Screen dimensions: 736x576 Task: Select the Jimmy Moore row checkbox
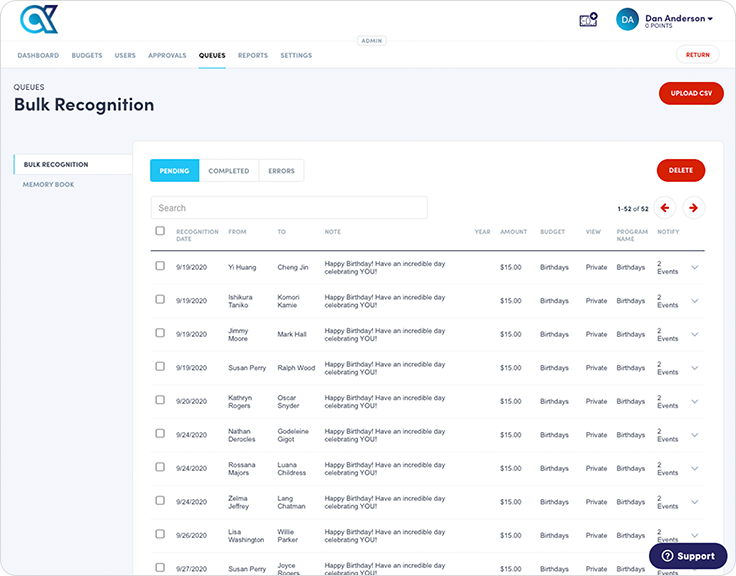pyautogui.click(x=160, y=333)
